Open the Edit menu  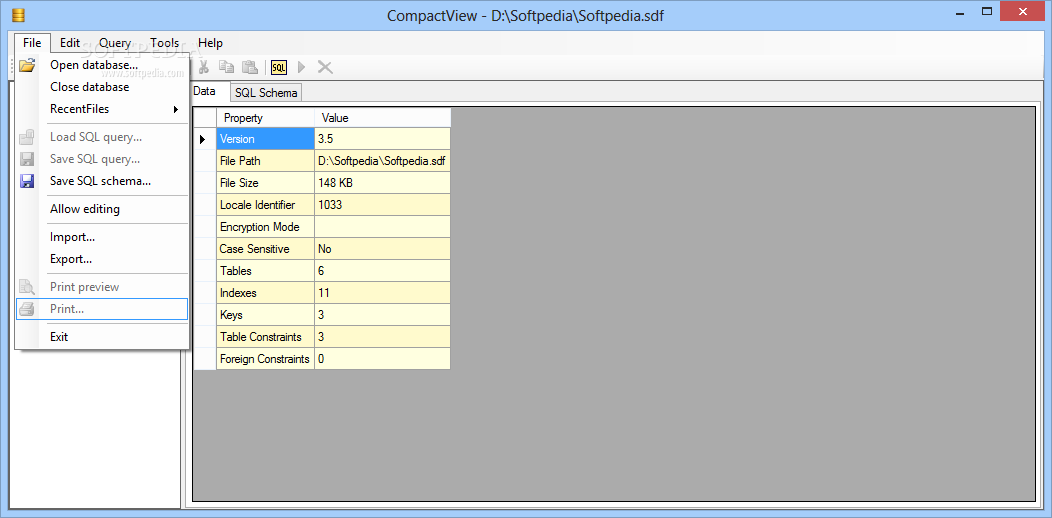click(x=70, y=43)
